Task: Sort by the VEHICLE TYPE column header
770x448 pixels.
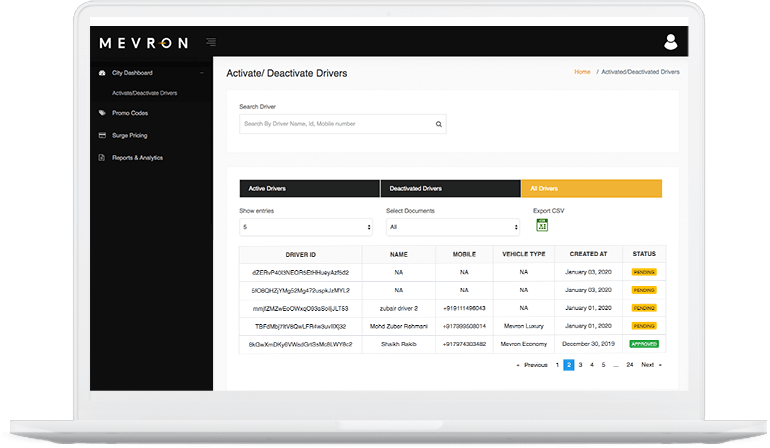Action: coord(523,254)
